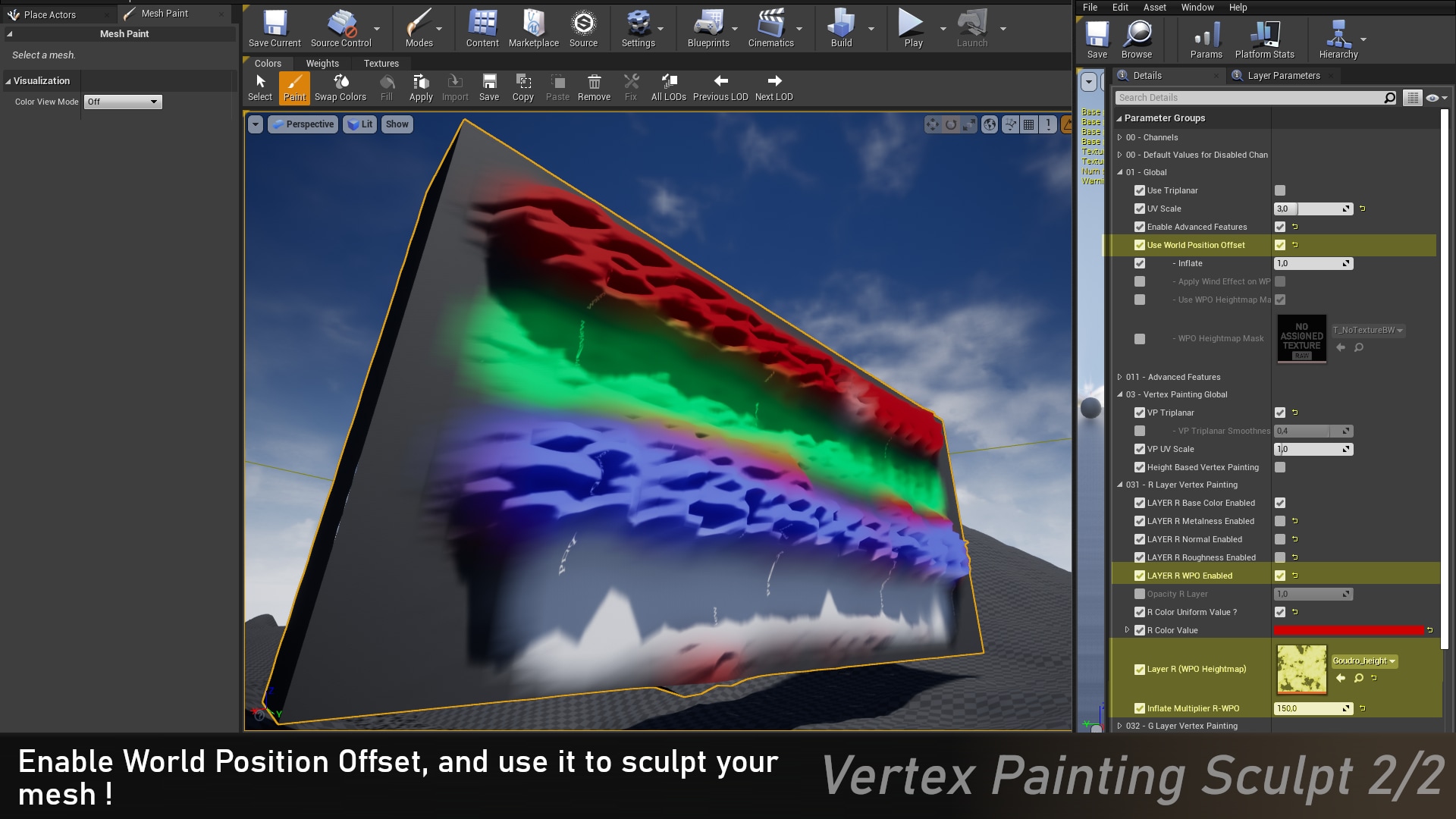
Task: Click the Blueprints toolbar icon
Action: 708,29
